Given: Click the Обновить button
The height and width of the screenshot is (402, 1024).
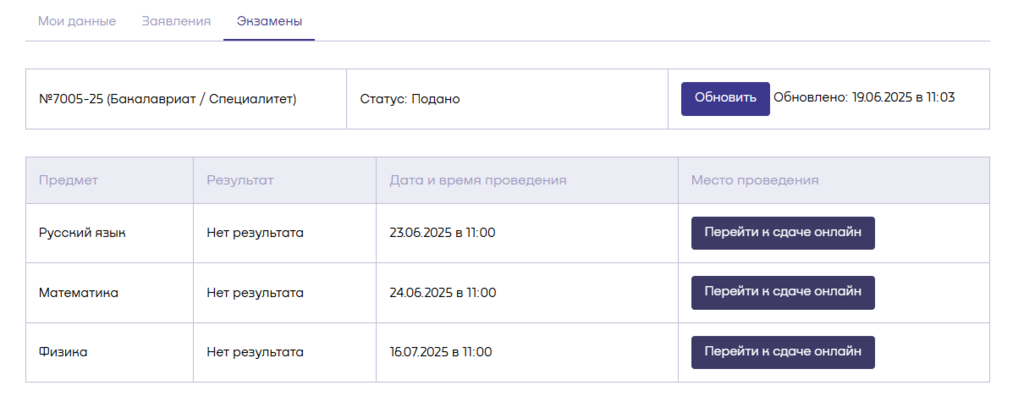Looking at the screenshot, I should pyautogui.click(x=725, y=99).
